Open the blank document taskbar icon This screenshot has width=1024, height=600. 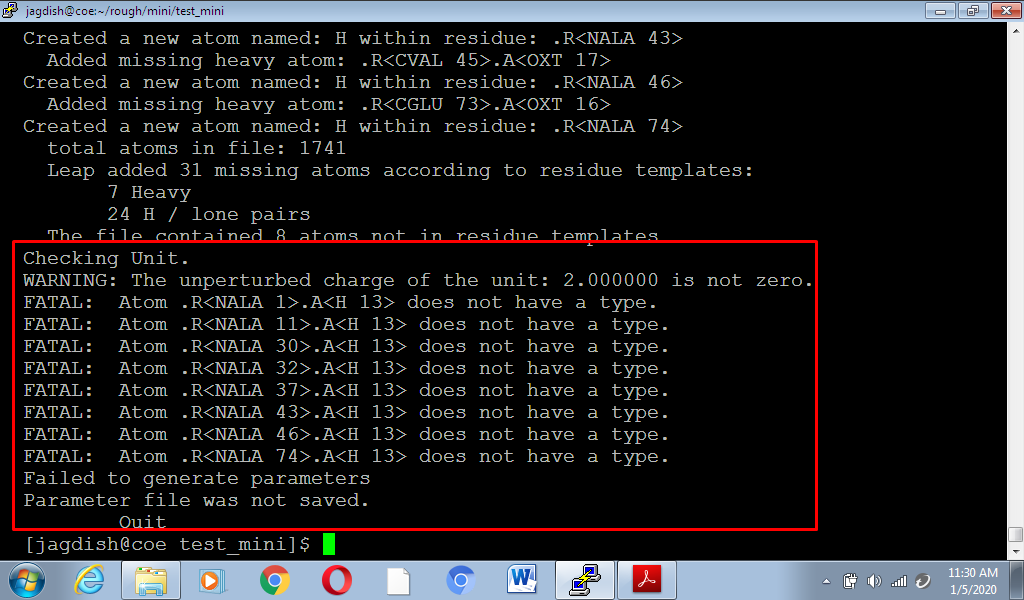coord(398,579)
